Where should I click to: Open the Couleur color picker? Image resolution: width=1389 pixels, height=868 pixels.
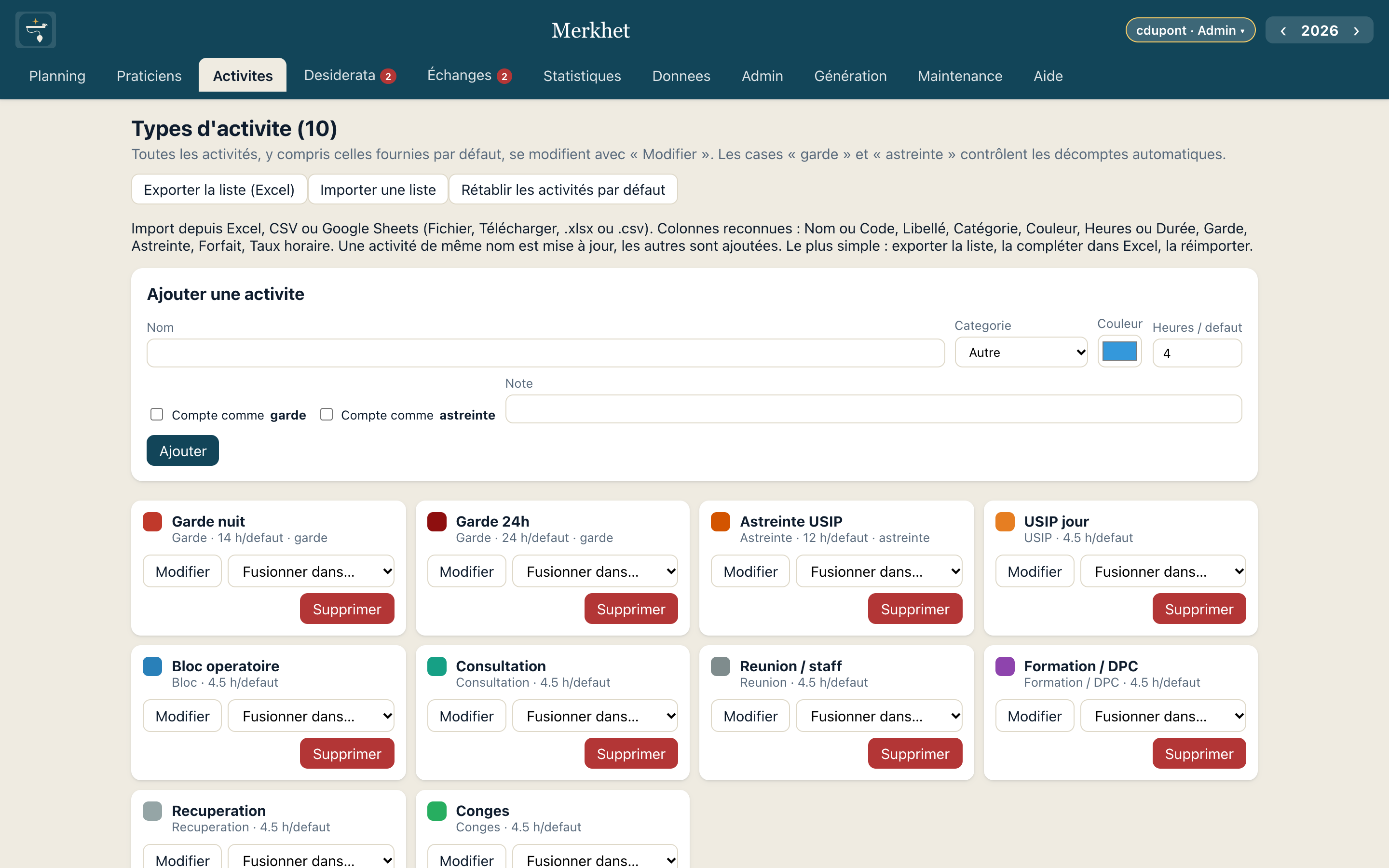pos(1120,352)
